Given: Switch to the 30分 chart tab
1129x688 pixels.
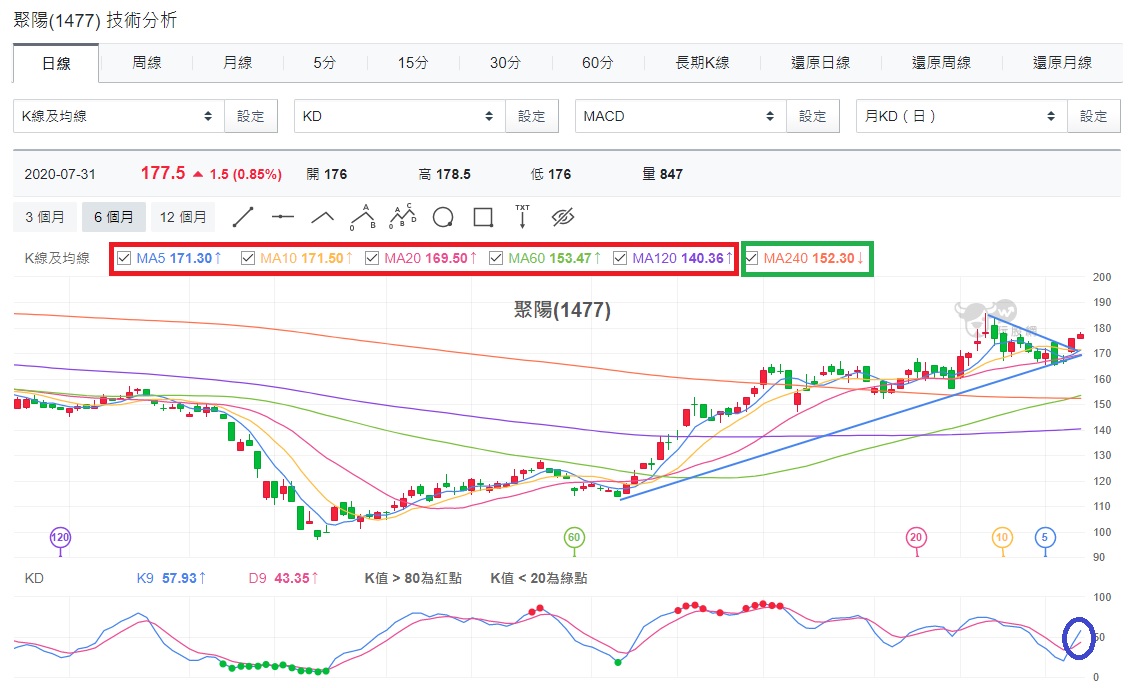Looking at the screenshot, I should click(x=505, y=63).
